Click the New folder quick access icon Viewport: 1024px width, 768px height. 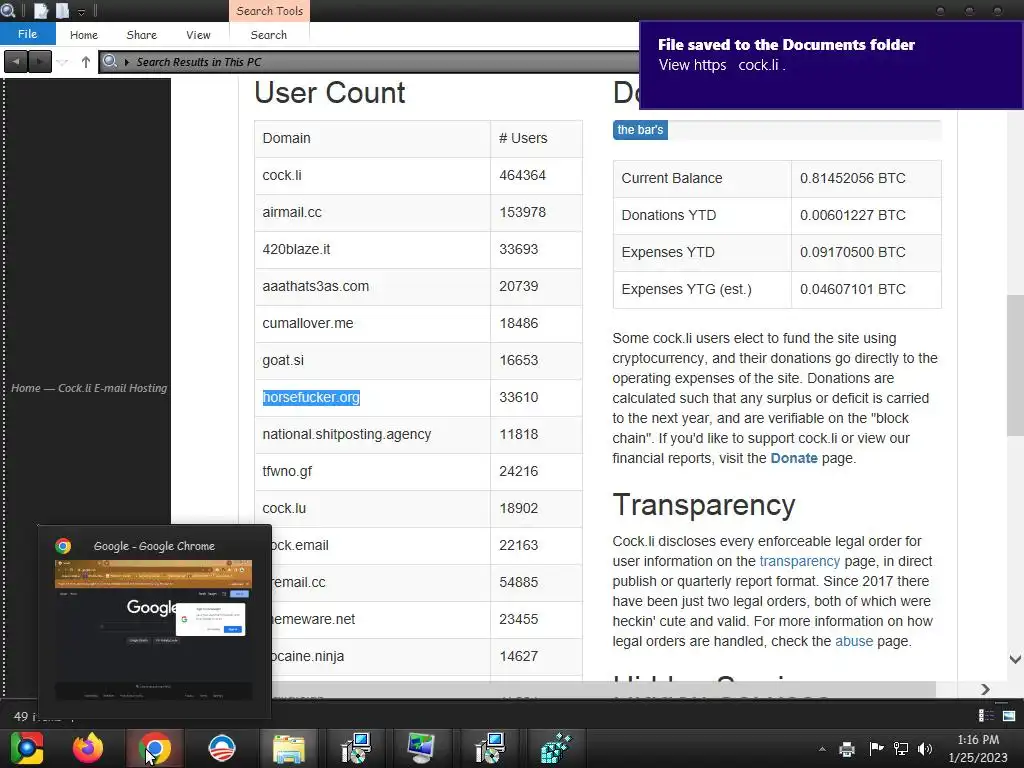click(62, 10)
